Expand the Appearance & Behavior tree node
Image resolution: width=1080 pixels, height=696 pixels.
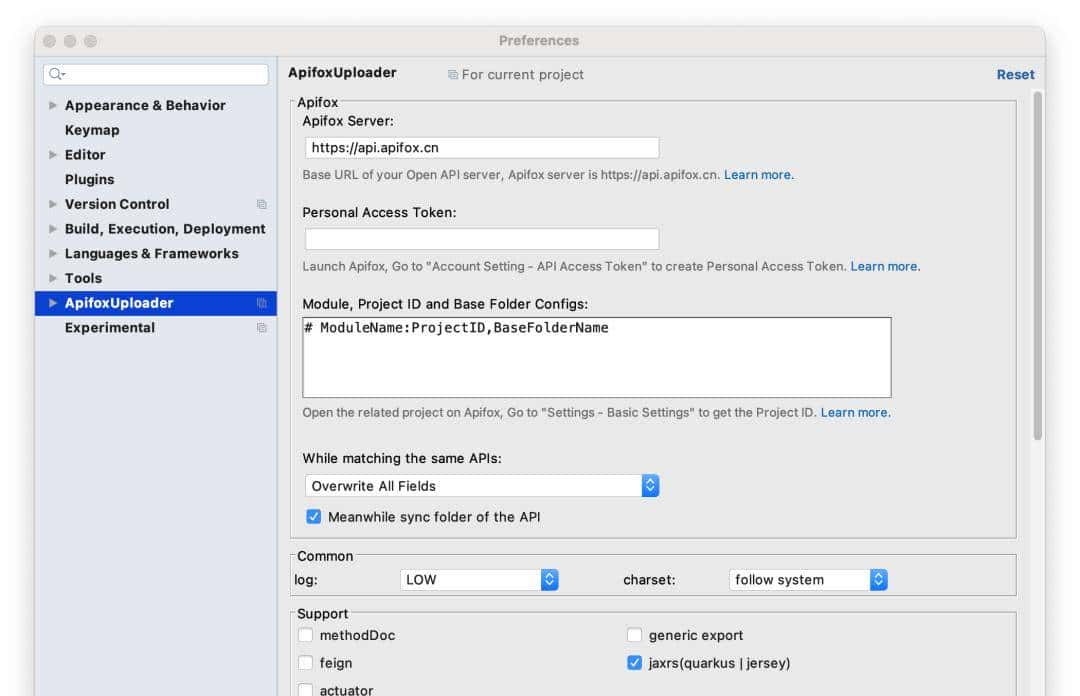pyautogui.click(x=53, y=105)
